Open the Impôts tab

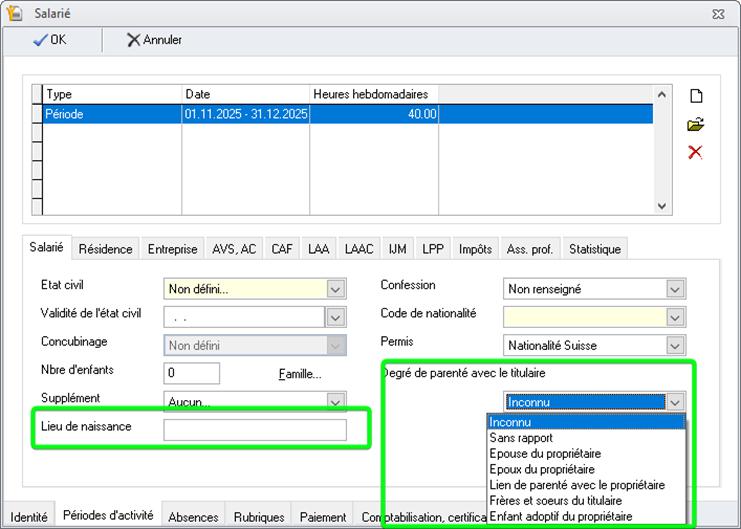476,249
